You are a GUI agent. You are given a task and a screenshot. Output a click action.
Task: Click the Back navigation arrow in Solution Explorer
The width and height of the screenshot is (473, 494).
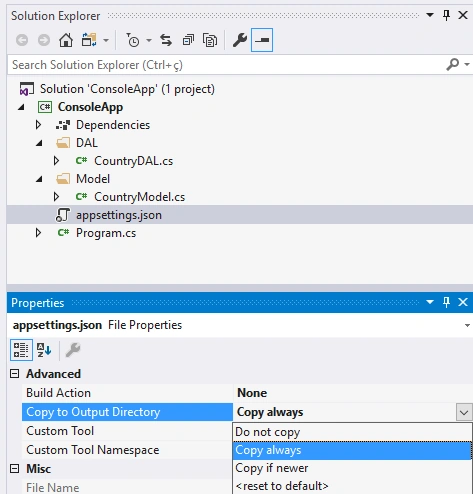(22, 40)
